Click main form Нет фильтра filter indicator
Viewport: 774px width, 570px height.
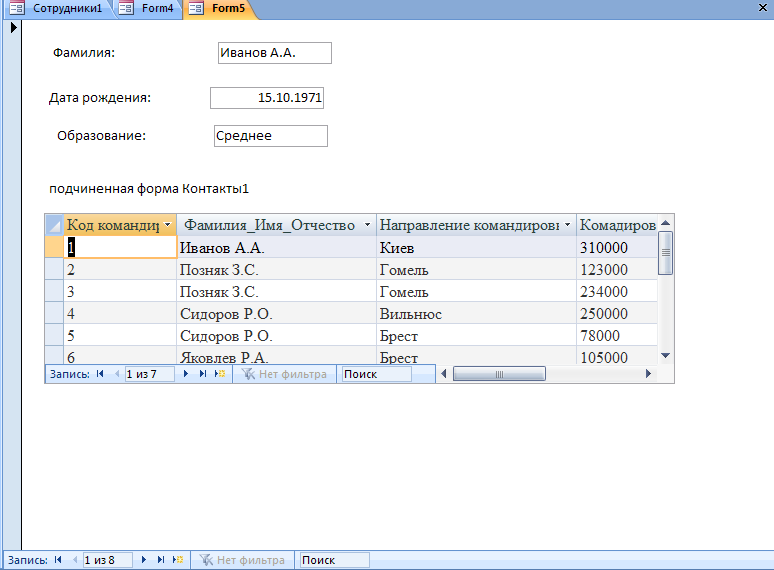[x=242, y=560]
